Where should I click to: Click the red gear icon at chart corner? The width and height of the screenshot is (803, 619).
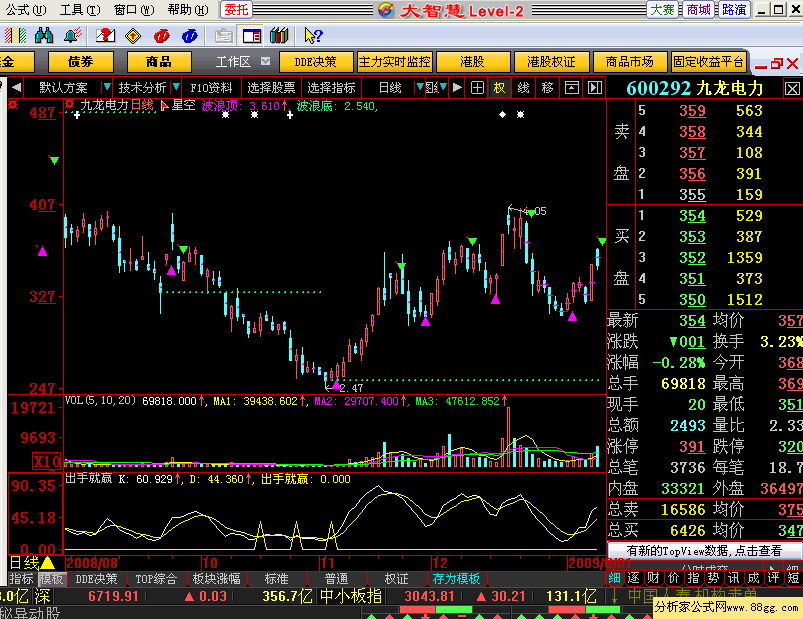(12, 105)
